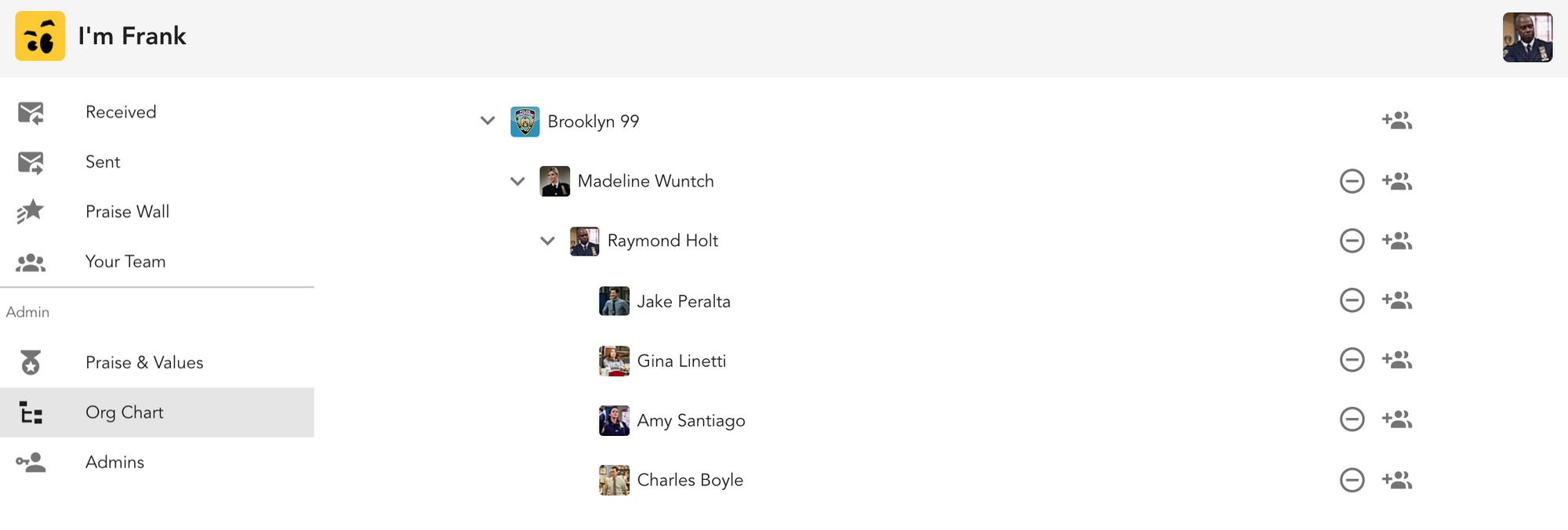The image size is (1568, 530).
Task: Click the remove icon beside Amy Santiago
Action: click(x=1352, y=419)
